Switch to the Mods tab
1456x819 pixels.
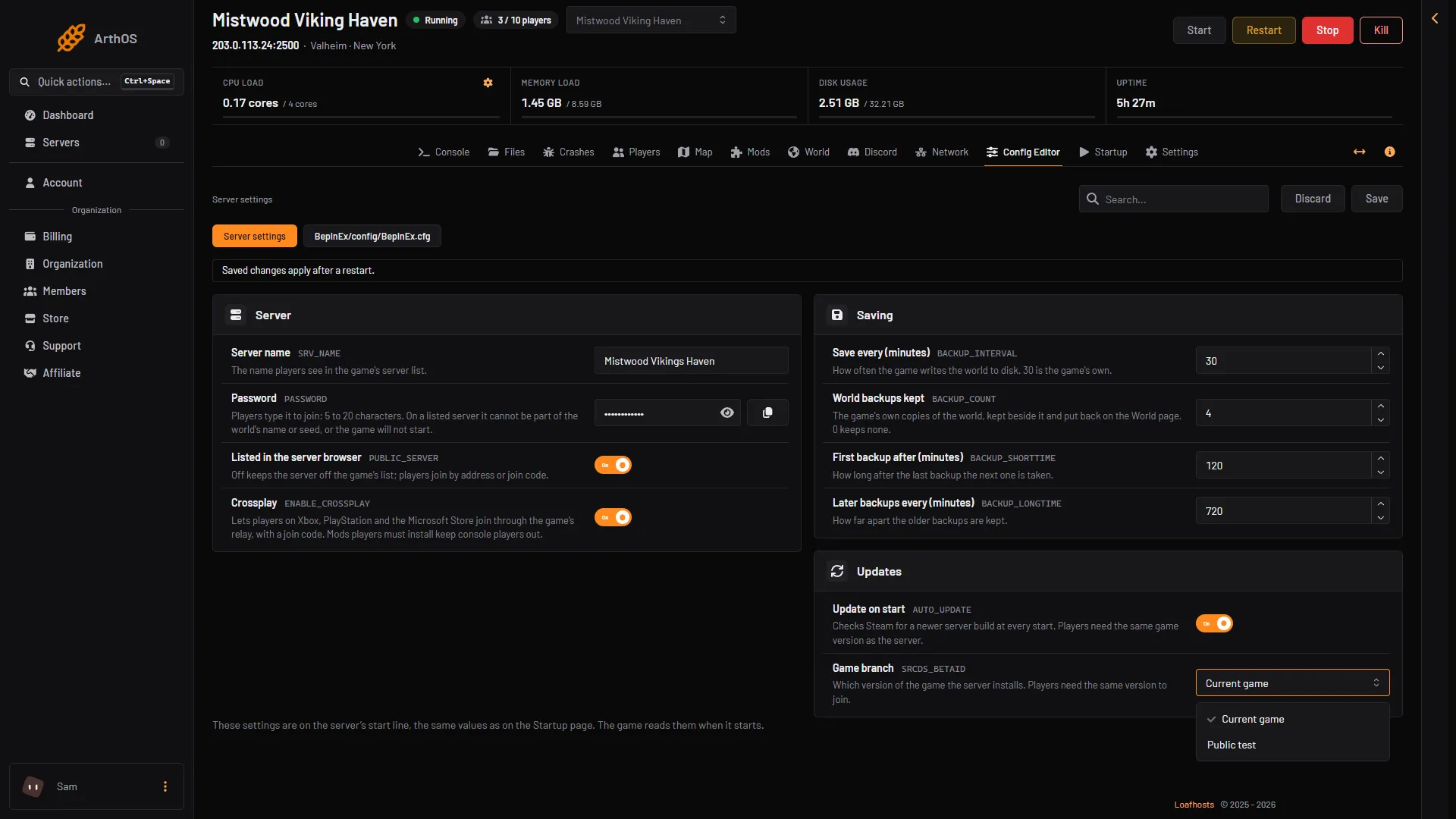[749, 152]
